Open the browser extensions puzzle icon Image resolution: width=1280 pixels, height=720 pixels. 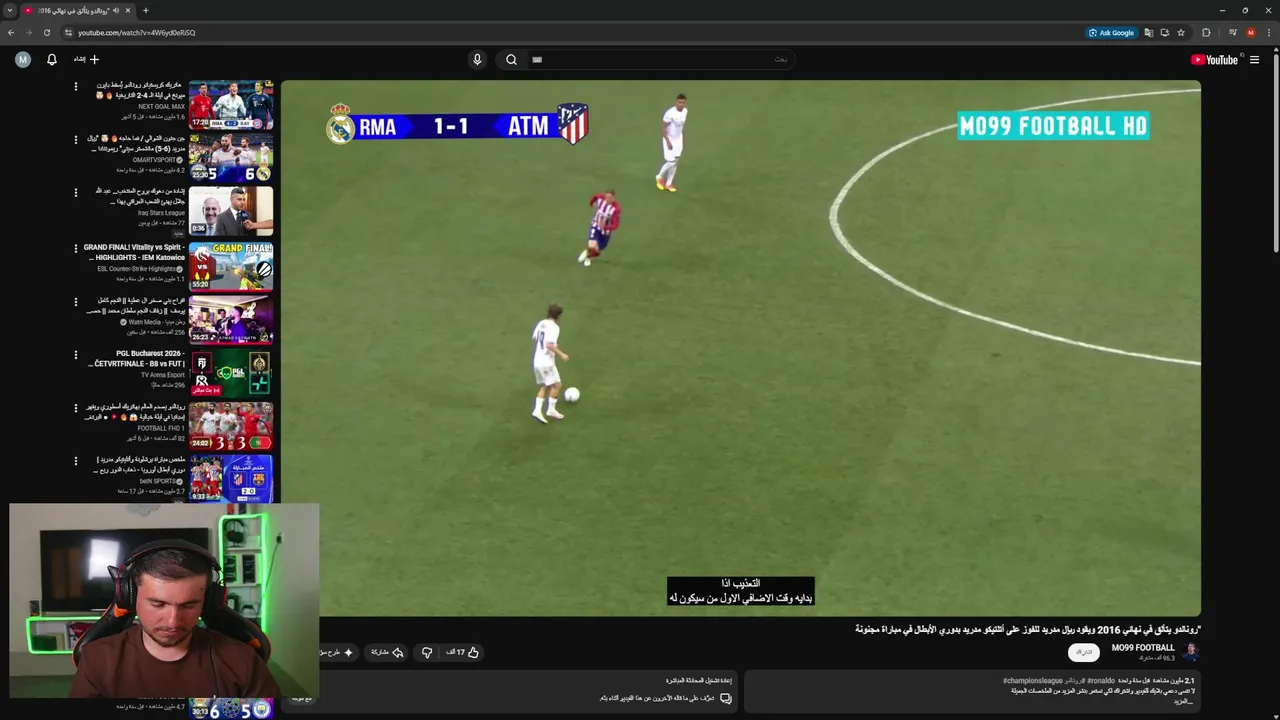click(1206, 32)
